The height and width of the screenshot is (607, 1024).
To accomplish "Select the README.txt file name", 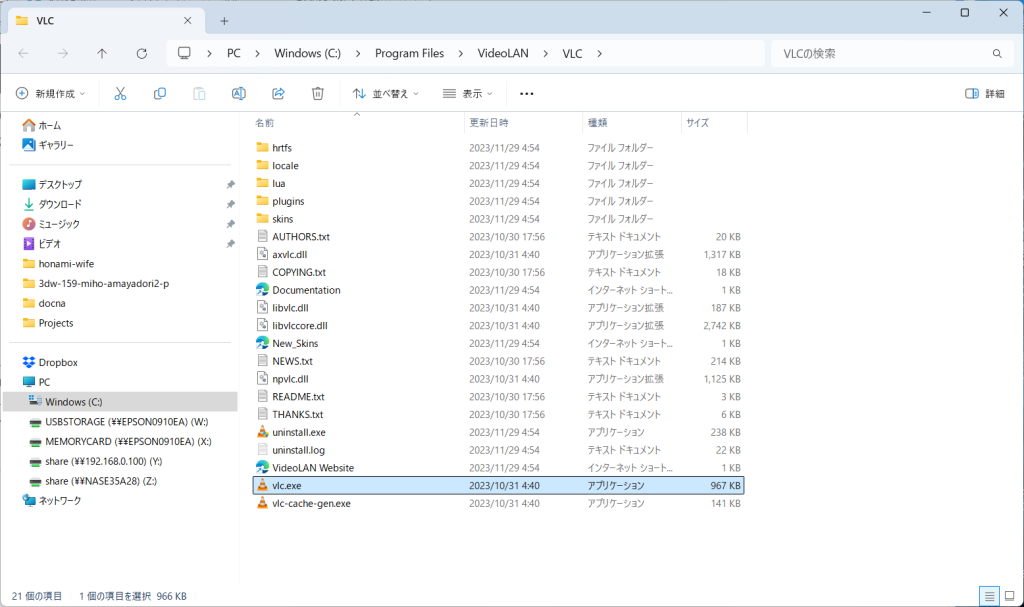I will pyautogui.click(x=298, y=397).
